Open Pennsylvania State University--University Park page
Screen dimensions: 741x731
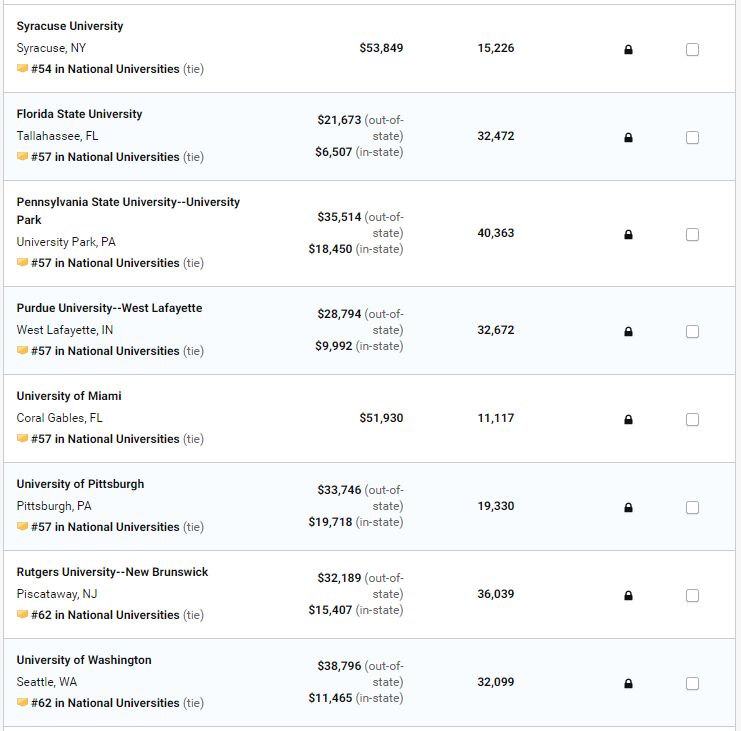point(128,202)
